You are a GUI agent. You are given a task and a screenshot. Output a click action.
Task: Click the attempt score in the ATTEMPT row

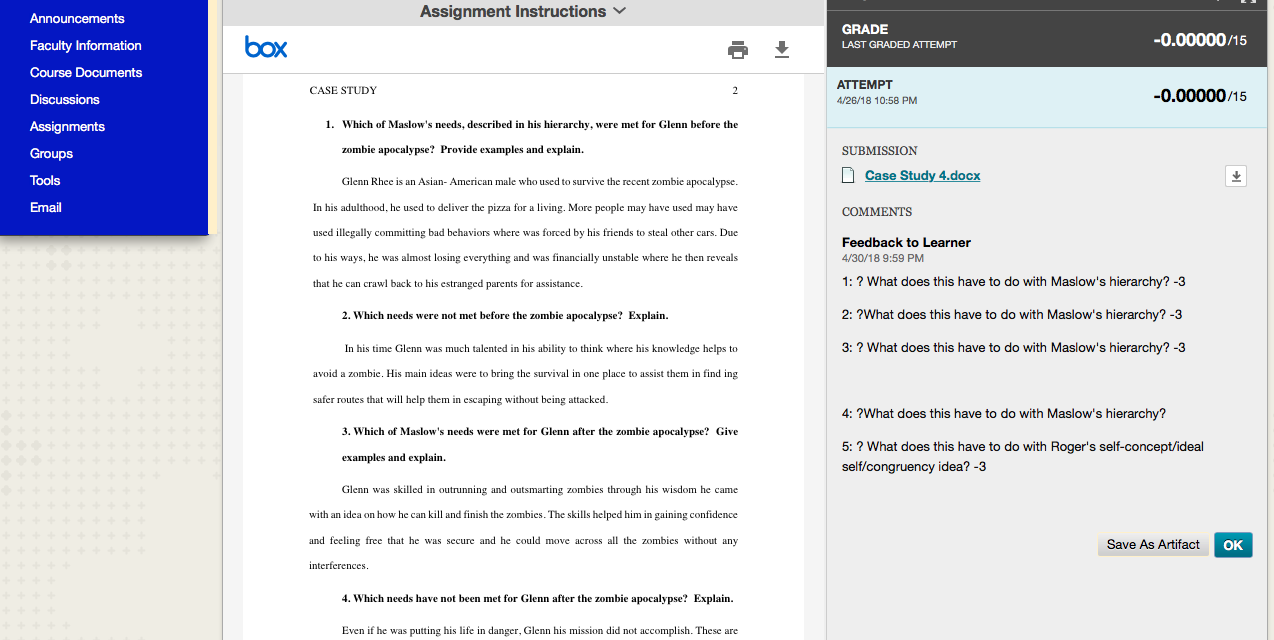click(1200, 96)
